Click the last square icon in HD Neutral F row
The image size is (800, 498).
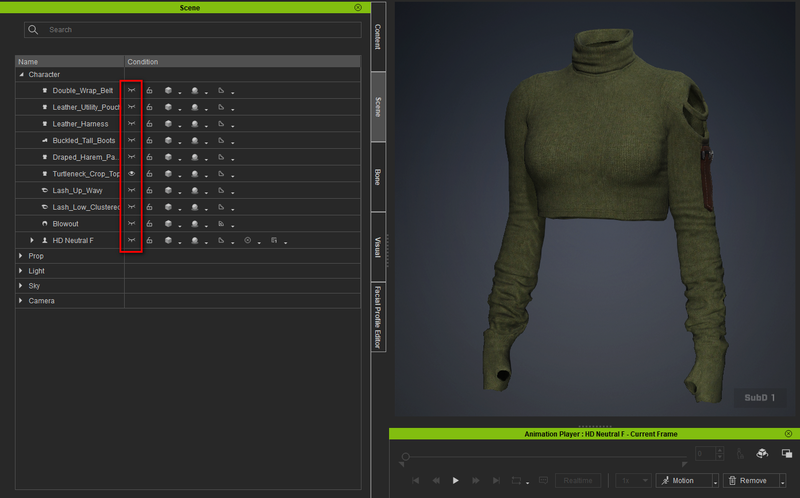(x=274, y=240)
